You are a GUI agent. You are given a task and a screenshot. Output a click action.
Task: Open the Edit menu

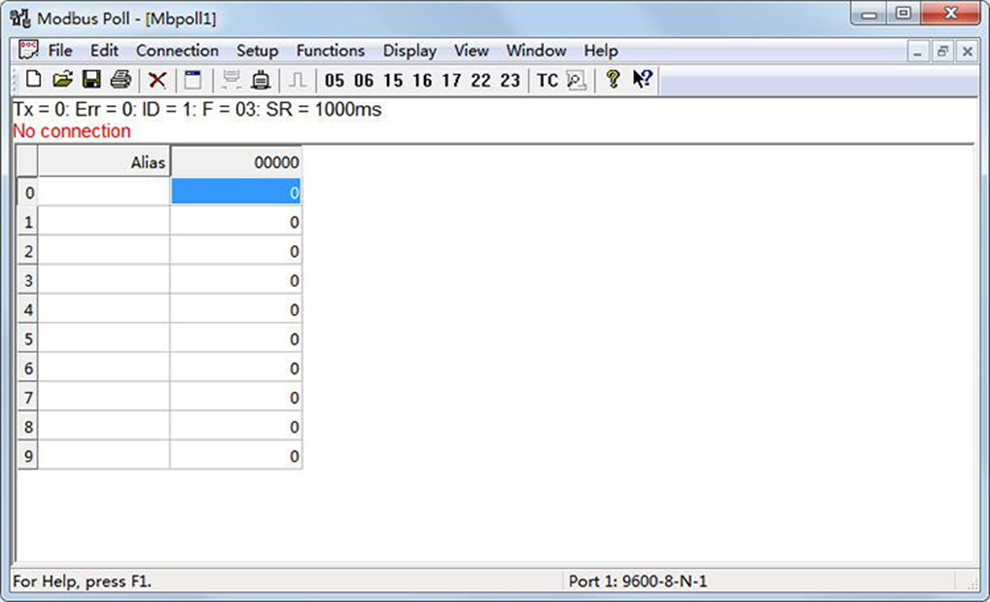[104, 51]
